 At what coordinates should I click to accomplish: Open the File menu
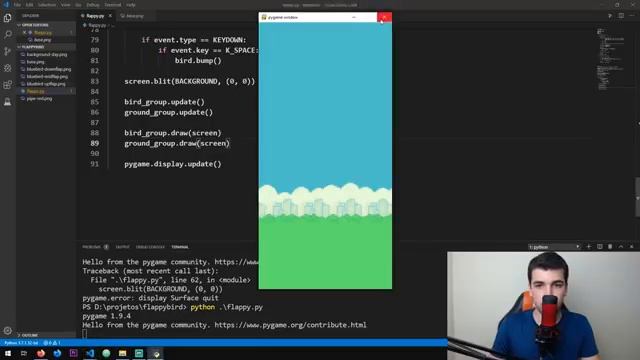[x=17, y=5]
